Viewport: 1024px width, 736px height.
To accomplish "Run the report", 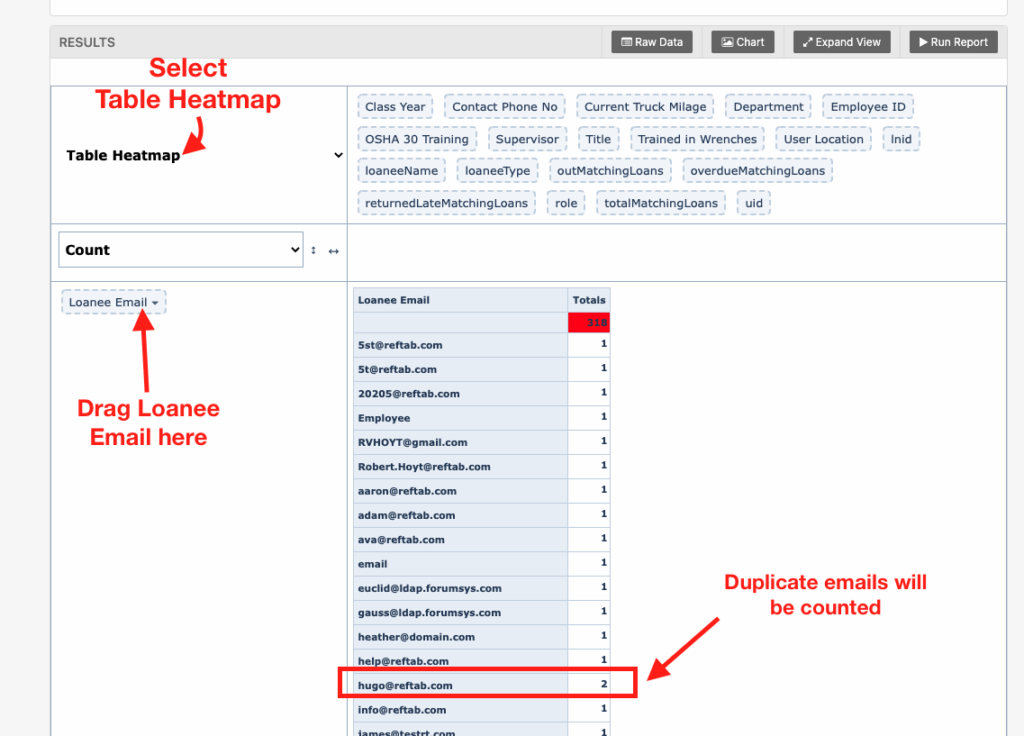I will (x=950, y=42).
